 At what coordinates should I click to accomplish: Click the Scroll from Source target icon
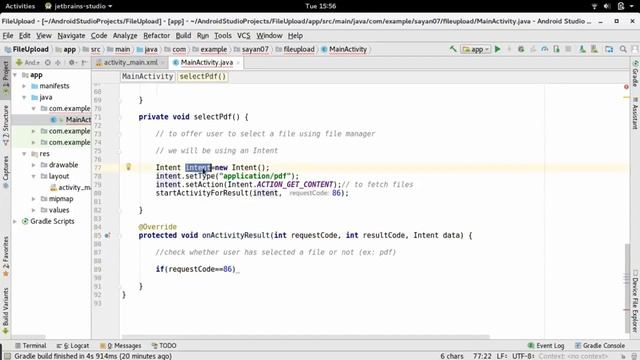point(48,62)
